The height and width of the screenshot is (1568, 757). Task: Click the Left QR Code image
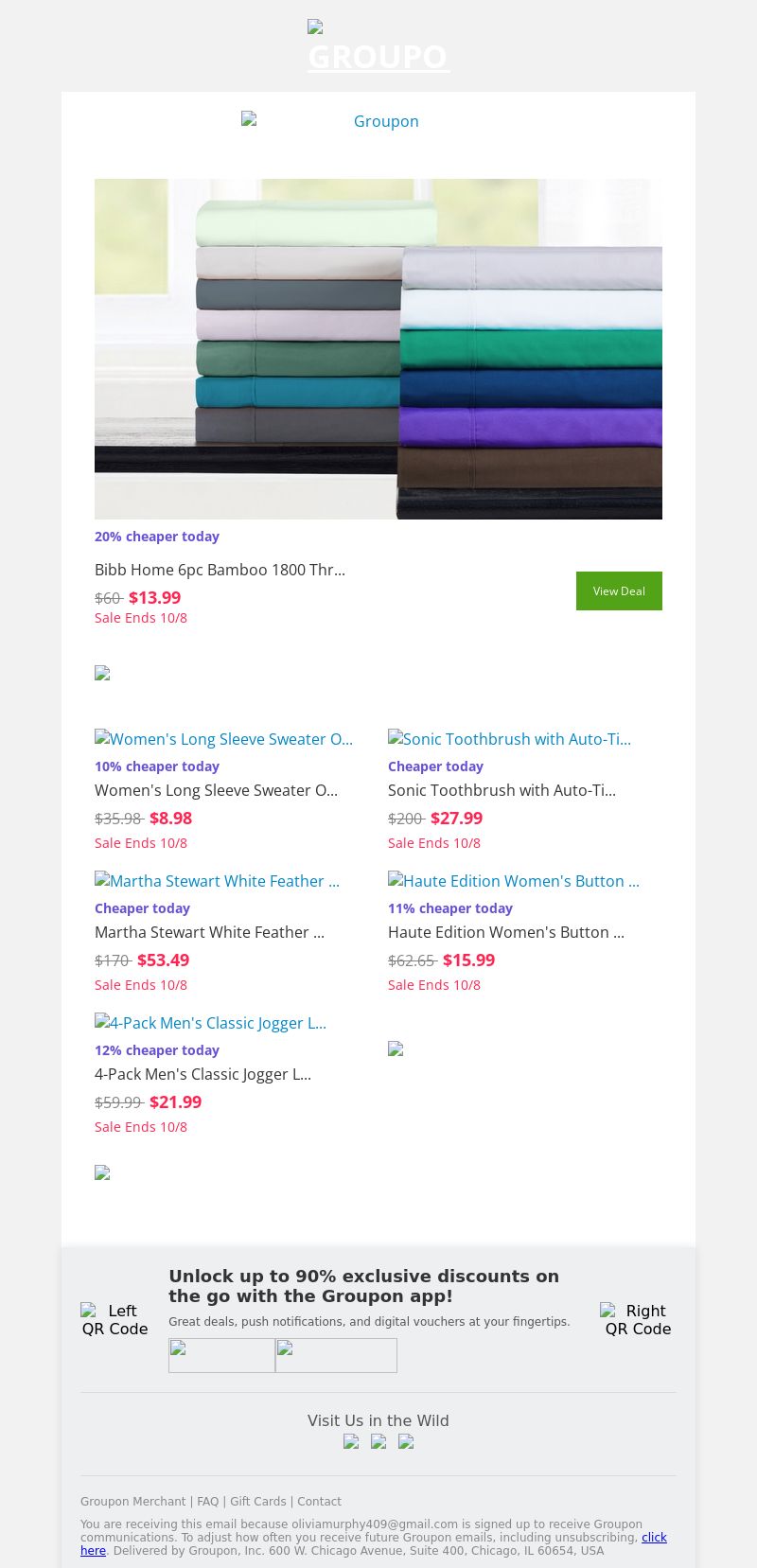pyautogui.click(x=114, y=1319)
